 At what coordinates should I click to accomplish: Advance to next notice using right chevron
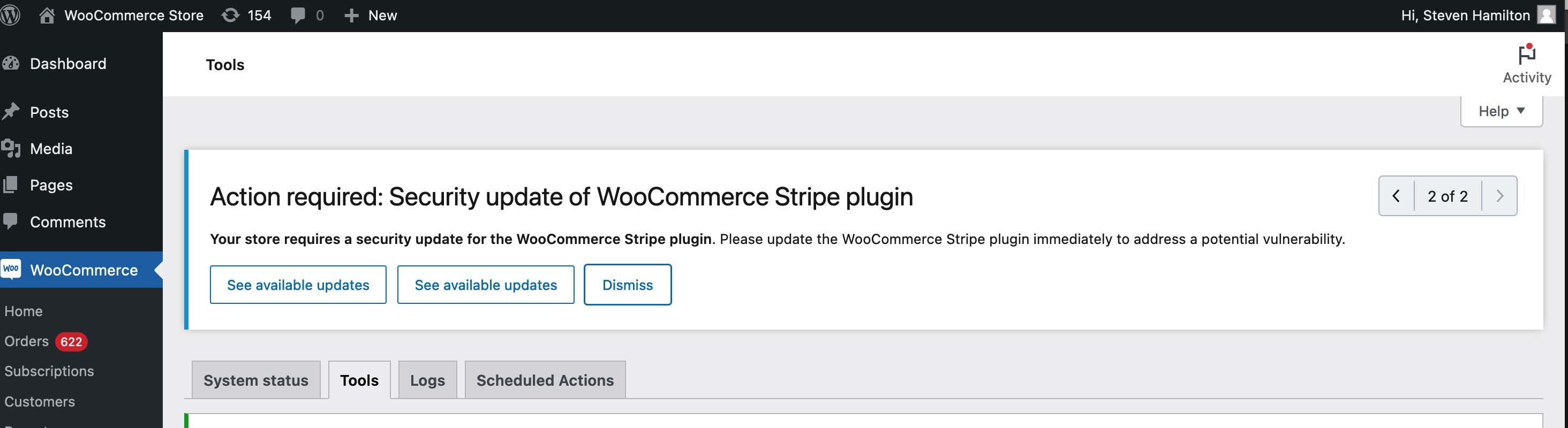[x=1500, y=196]
